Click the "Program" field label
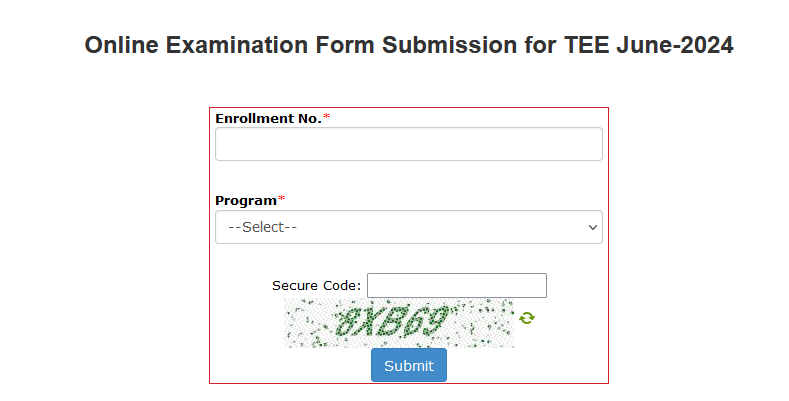789x401 pixels. tap(246, 200)
